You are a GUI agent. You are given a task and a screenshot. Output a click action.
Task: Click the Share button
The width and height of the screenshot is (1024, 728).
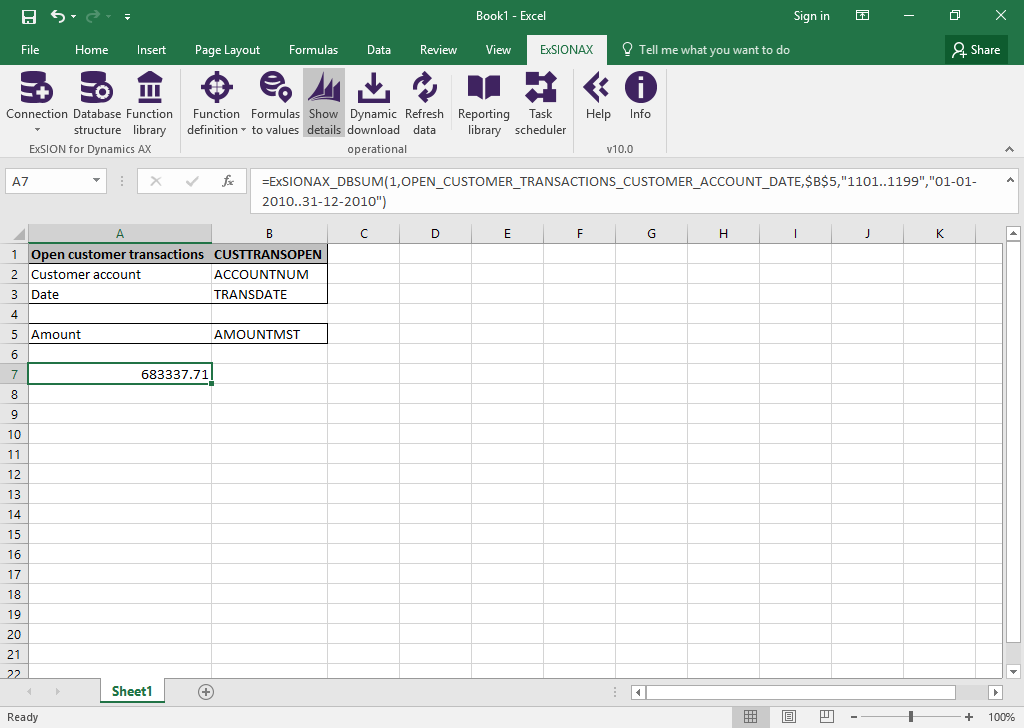click(x=976, y=50)
